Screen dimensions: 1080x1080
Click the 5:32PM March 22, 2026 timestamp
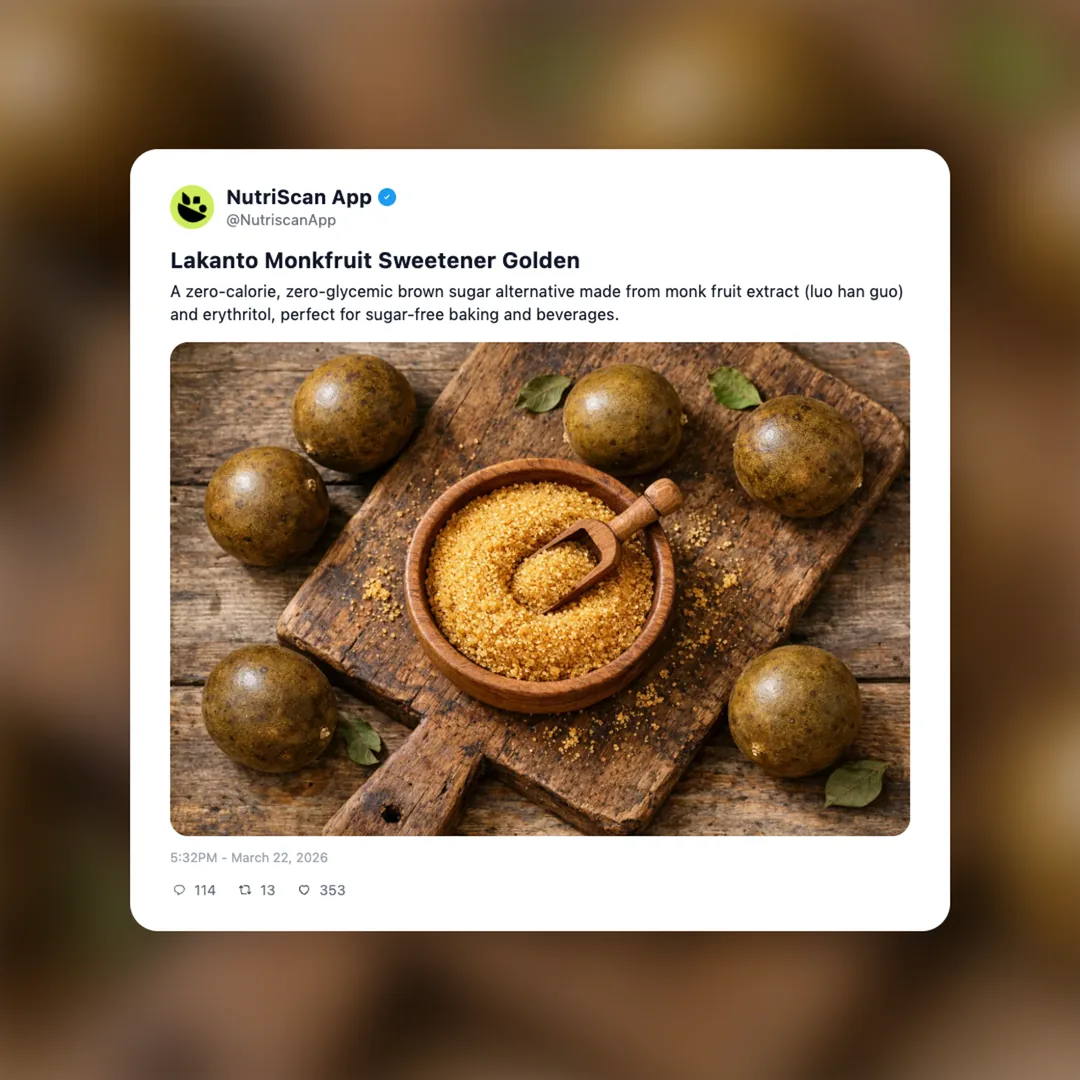click(x=249, y=858)
